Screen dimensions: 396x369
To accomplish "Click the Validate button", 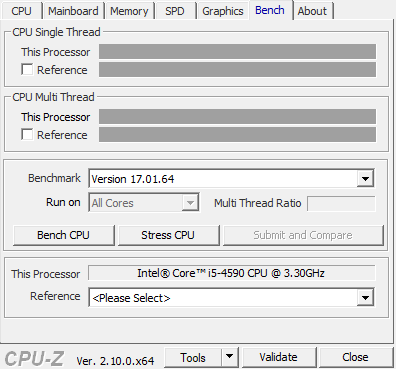I will pos(278,357).
